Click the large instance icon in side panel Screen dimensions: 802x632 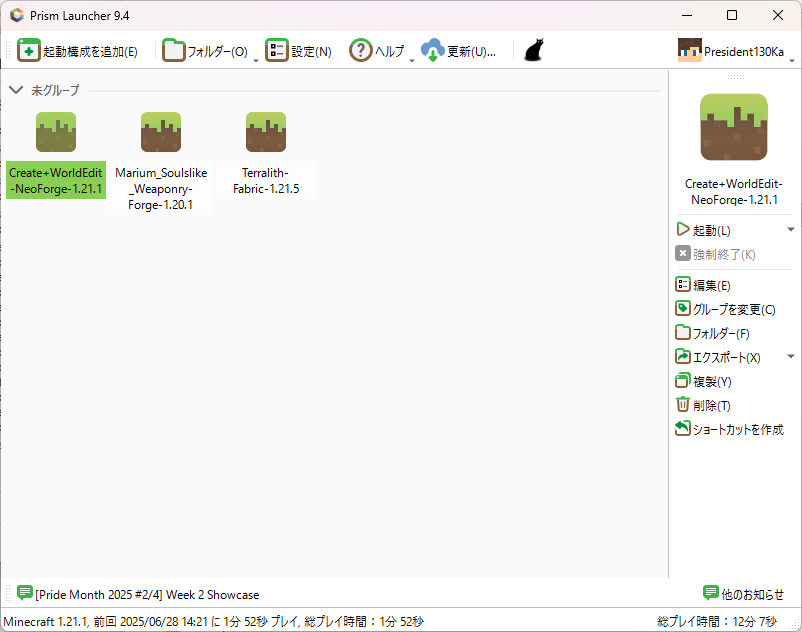coord(733,127)
